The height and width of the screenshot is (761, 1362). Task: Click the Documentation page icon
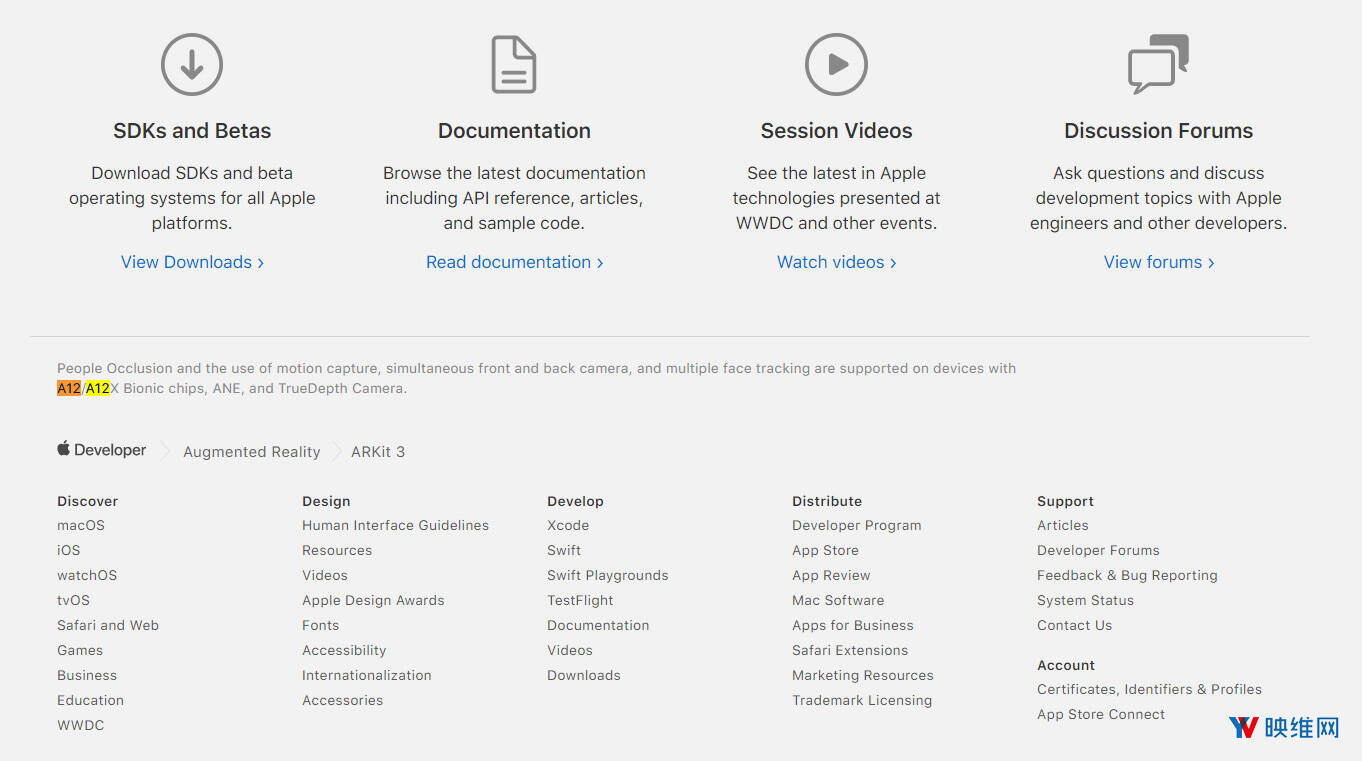coord(514,65)
